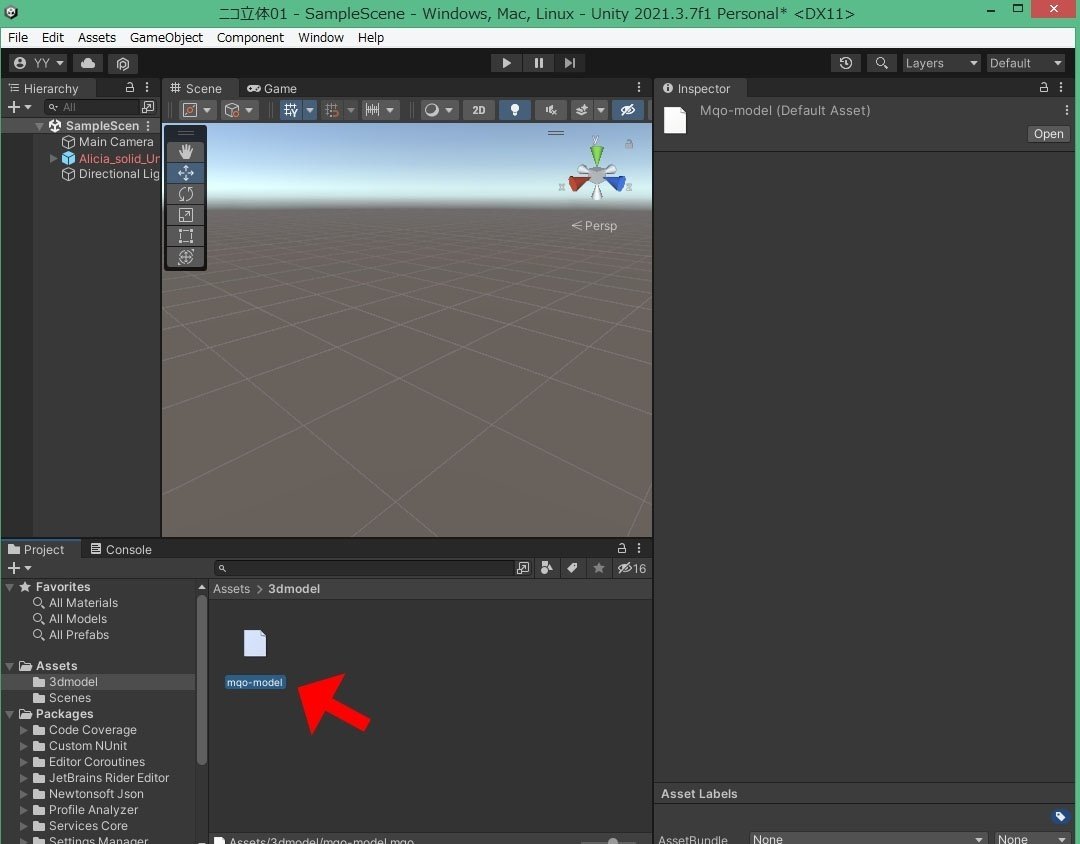This screenshot has height=844, width=1080.
Task: Open Hierarchy panel three-dot menu
Action: tap(147, 88)
